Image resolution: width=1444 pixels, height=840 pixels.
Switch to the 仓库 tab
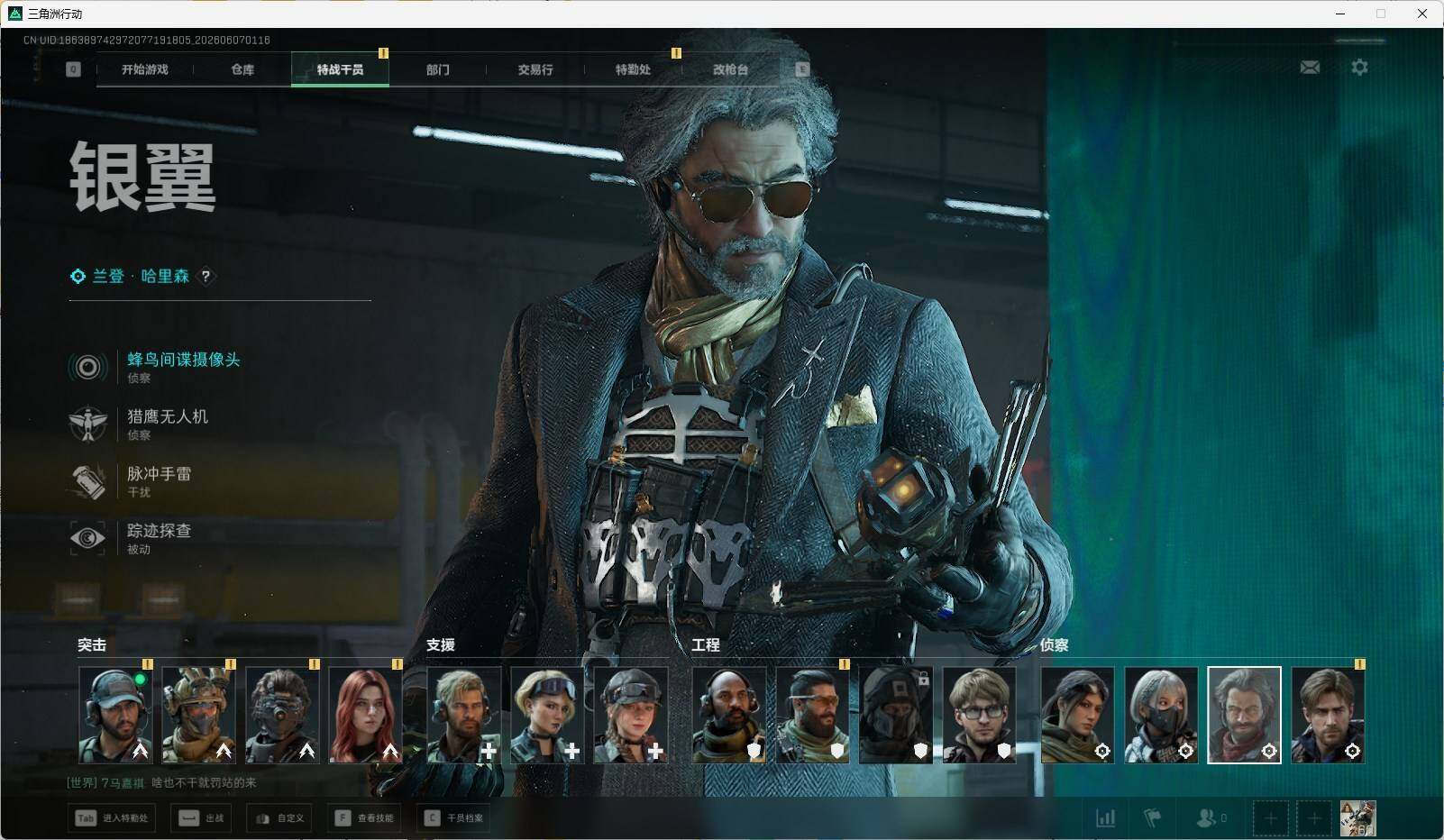242,69
